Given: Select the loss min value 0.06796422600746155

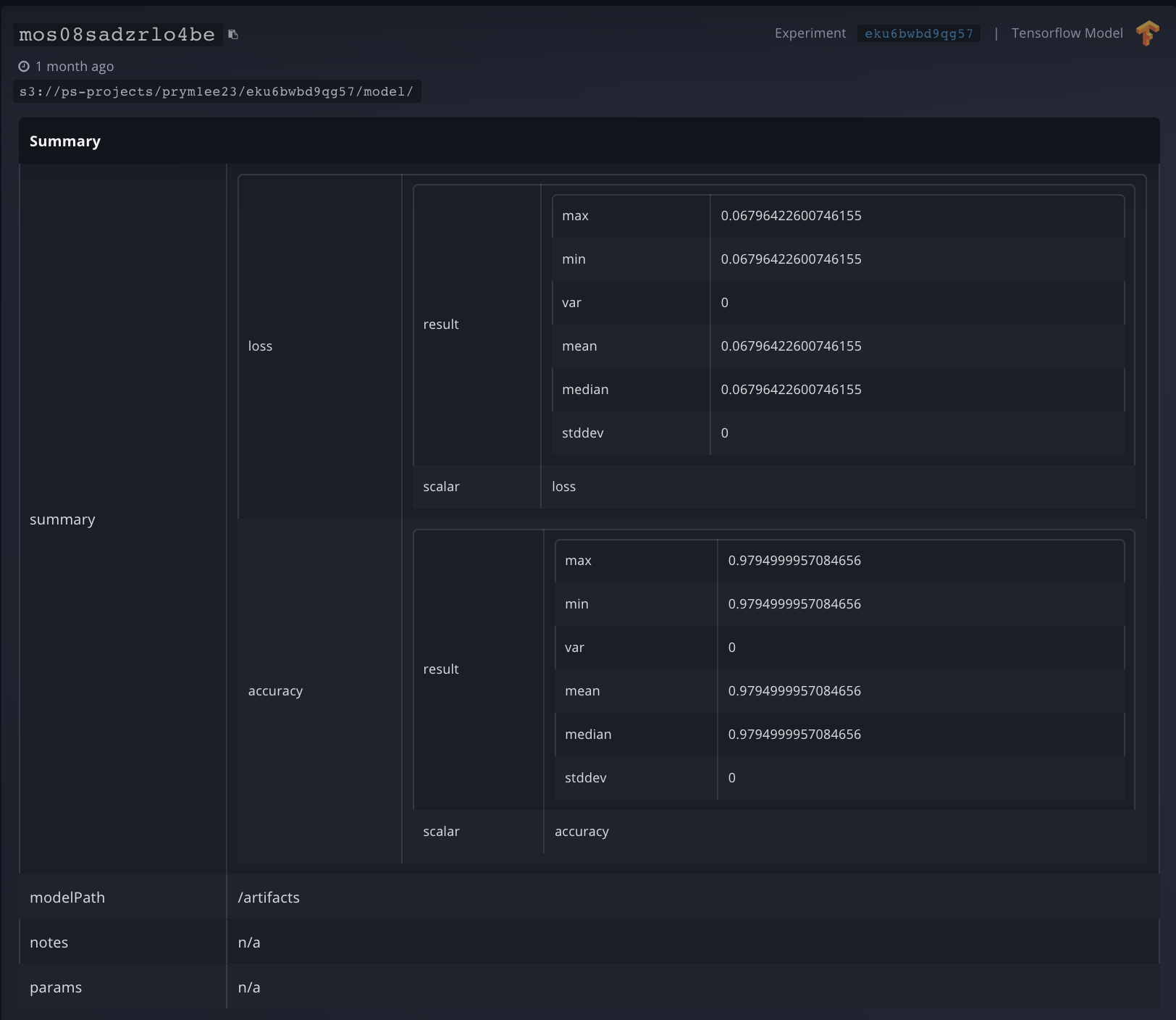Looking at the screenshot, I should pos(791,259).
